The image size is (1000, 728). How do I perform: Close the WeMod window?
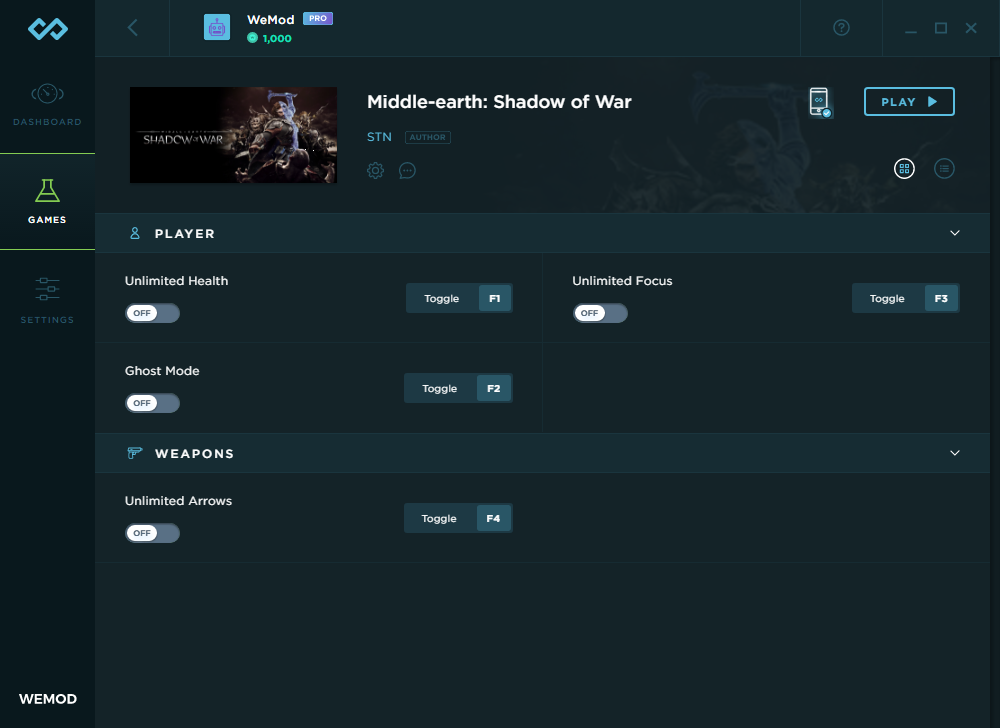pos(971,28)
